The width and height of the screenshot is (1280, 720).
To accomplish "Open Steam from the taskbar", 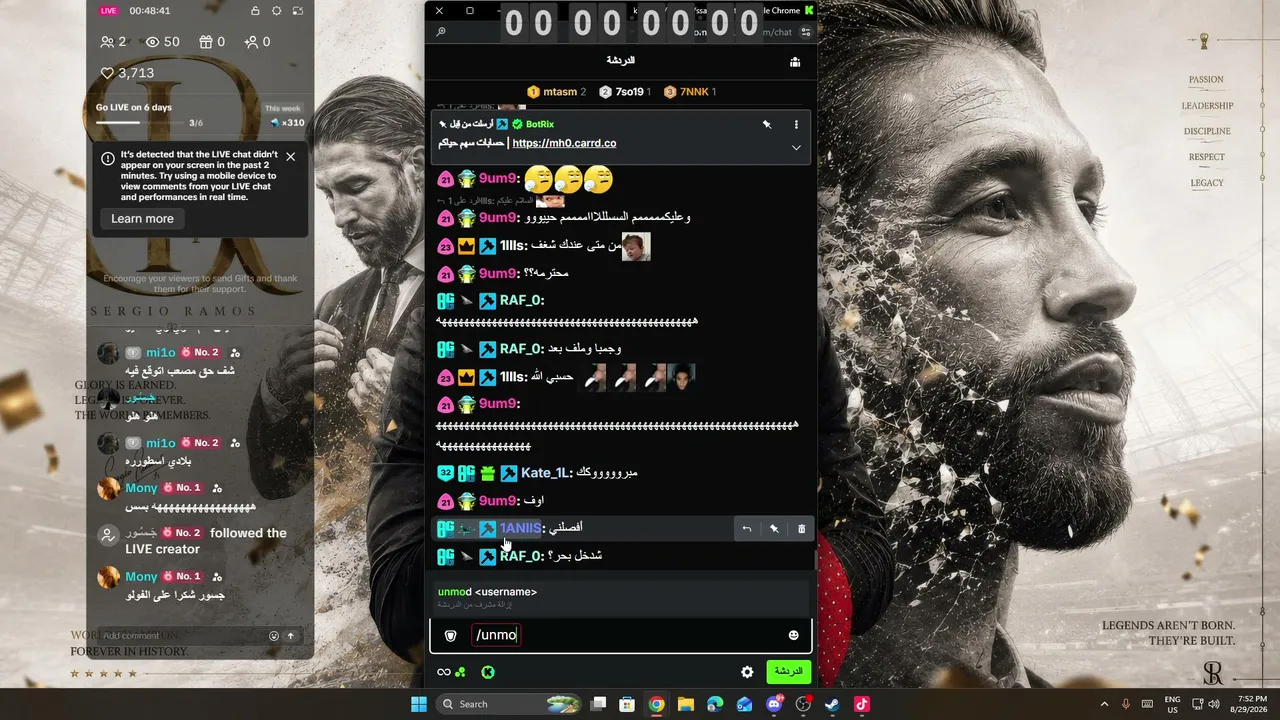I will coord(832,704).
